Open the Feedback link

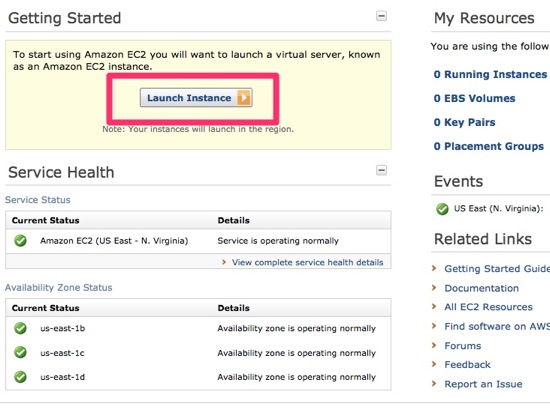click(467, 365)
